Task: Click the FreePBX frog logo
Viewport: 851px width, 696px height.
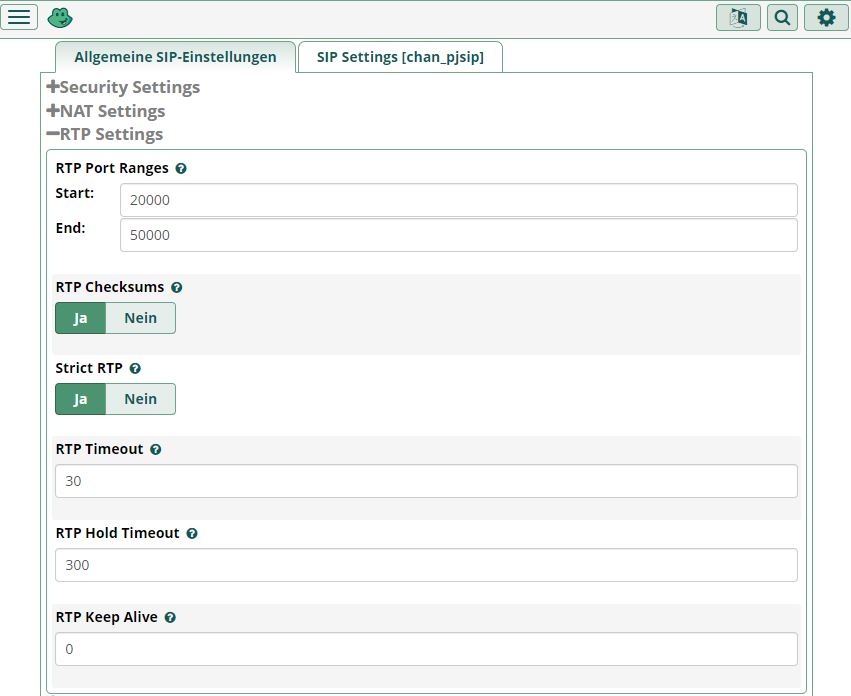Action: [x=60, y=17]
